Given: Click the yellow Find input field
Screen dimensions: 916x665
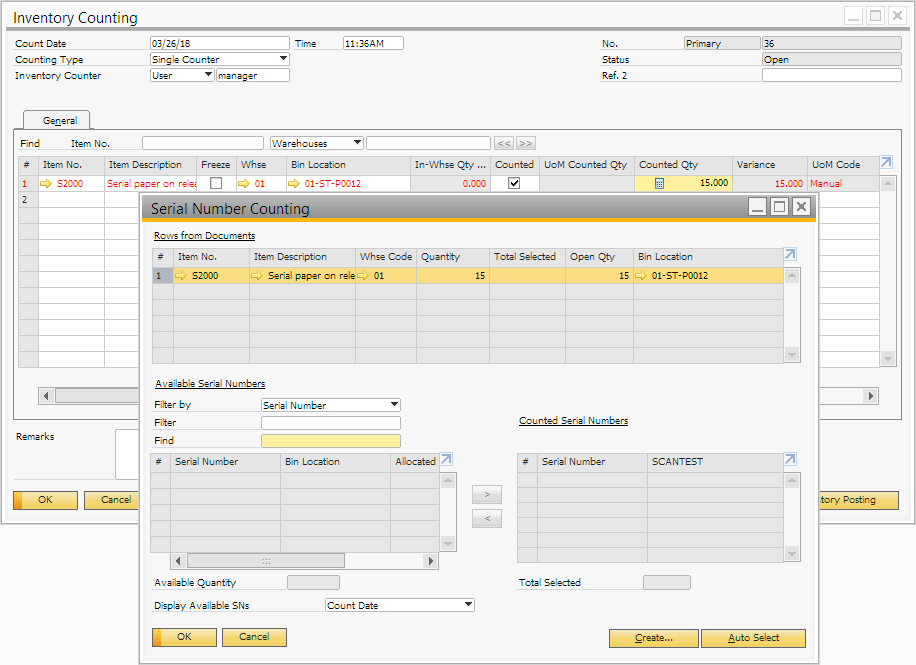Looking at the screenshot, I should point(330,441).
